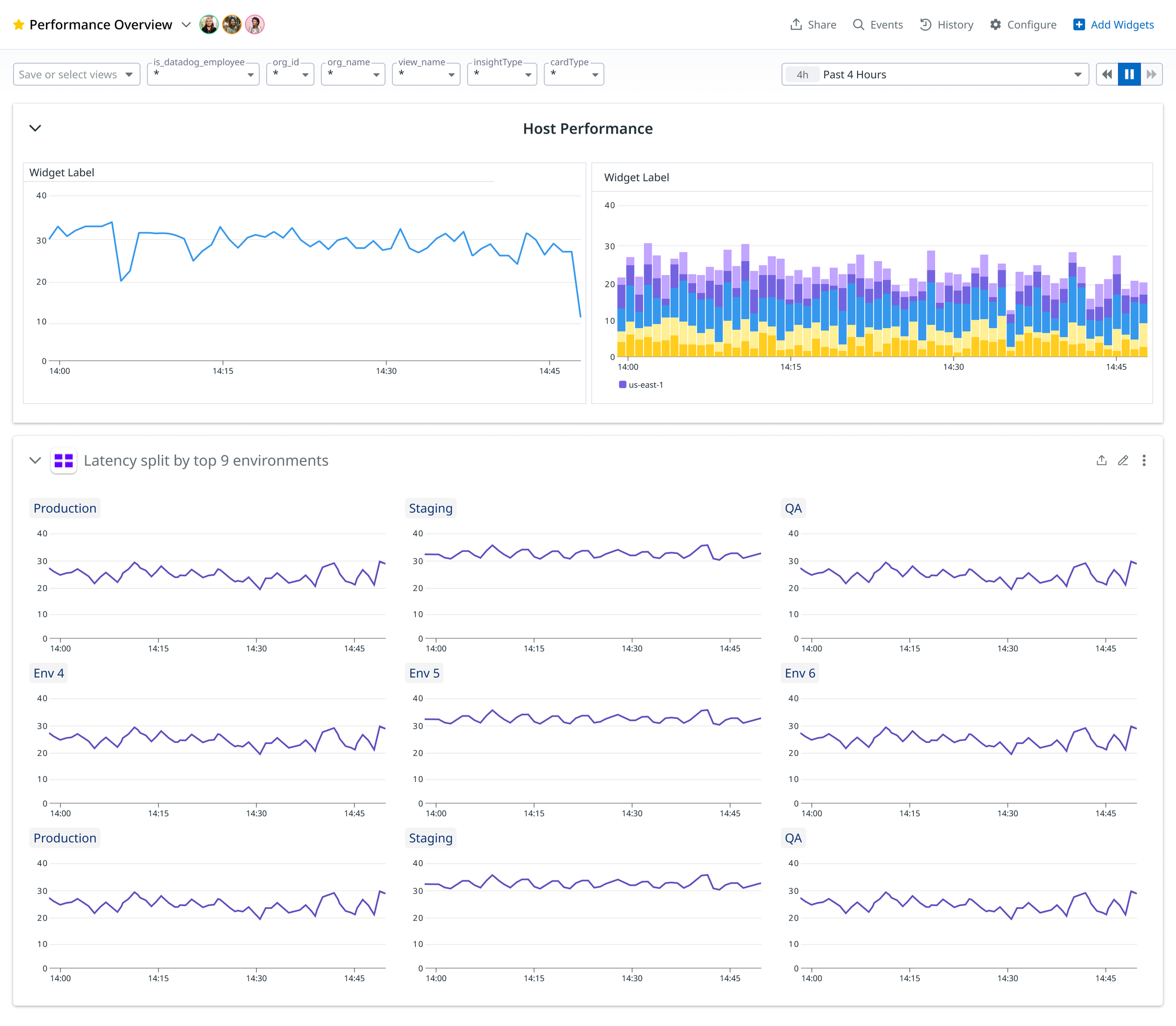This screenshot has height=1026, width=1176.
Task: Click the Share upload icon in header
Action: pyautogui.click(x=795, y=24)
